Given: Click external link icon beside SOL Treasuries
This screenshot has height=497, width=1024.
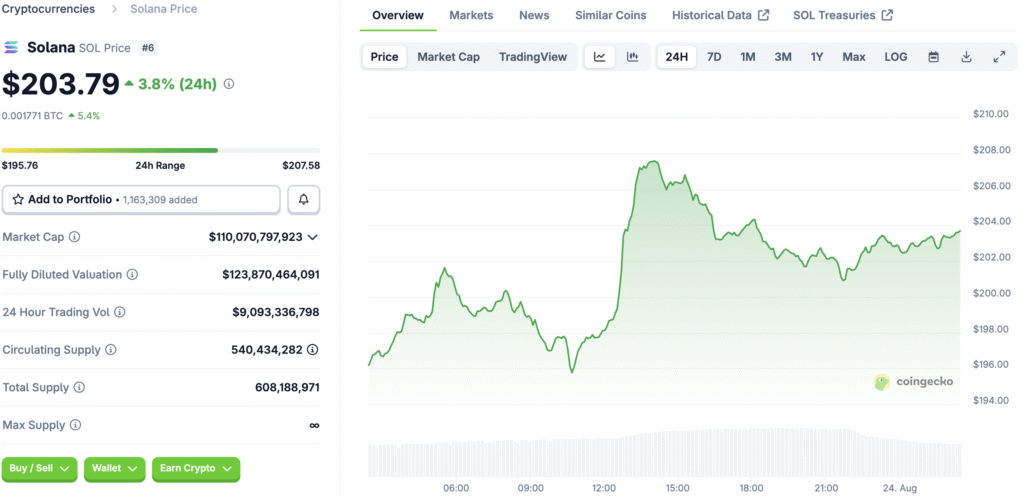Looking at the screenshot, I should [887, 15].
